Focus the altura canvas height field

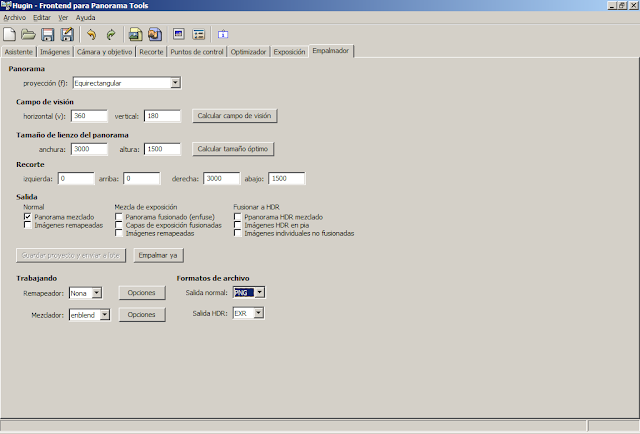point(162,149)
